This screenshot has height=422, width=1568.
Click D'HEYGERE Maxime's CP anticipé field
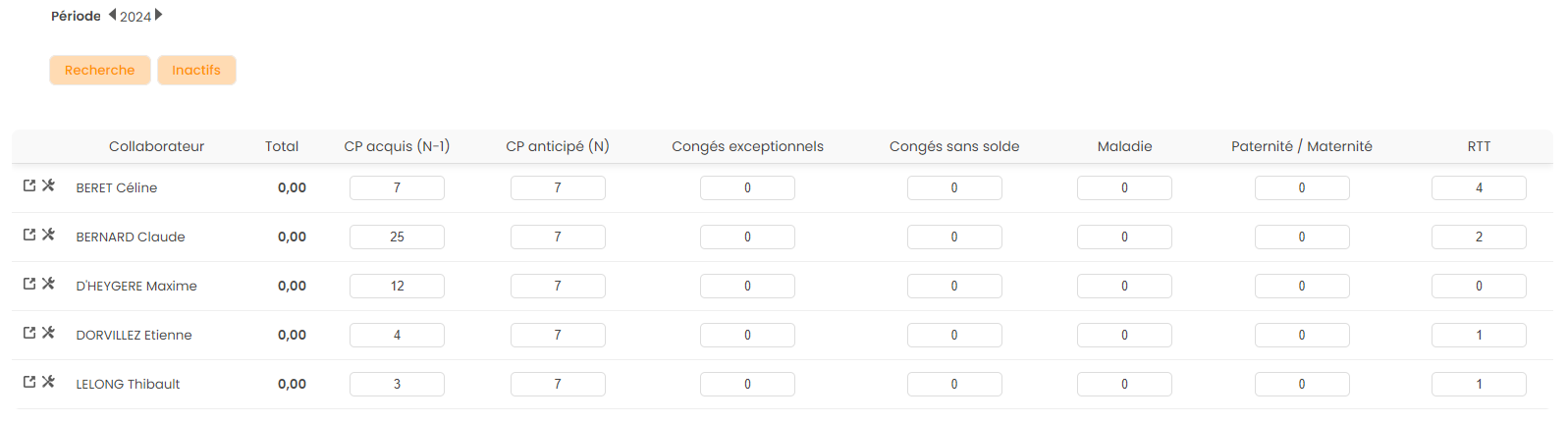tap(558, 286)
